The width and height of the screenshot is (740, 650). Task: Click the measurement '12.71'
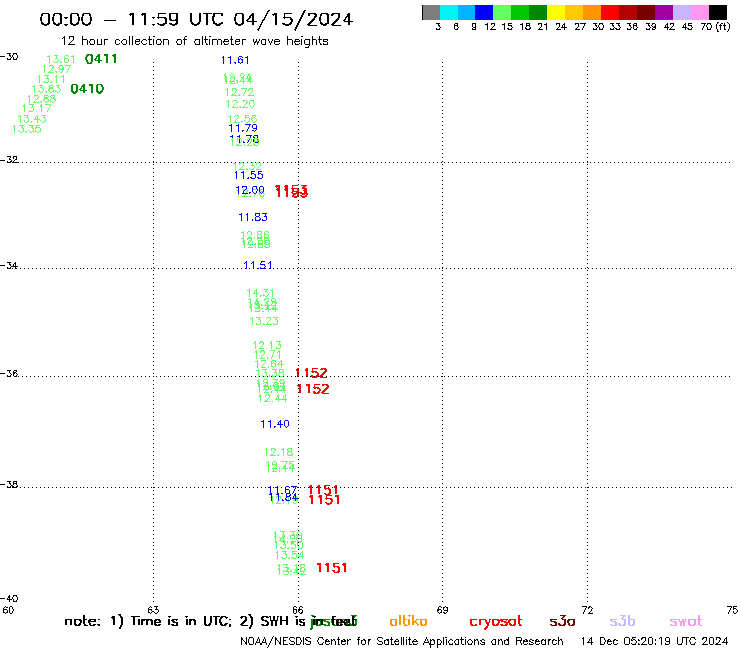[x=268, y=355]
